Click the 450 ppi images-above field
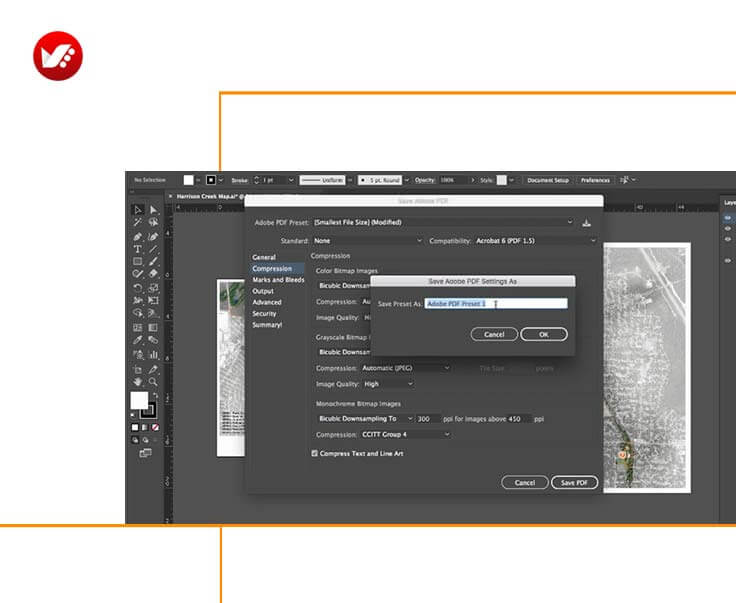This screenshot has width=736, height=603. [x=519, y=419]
